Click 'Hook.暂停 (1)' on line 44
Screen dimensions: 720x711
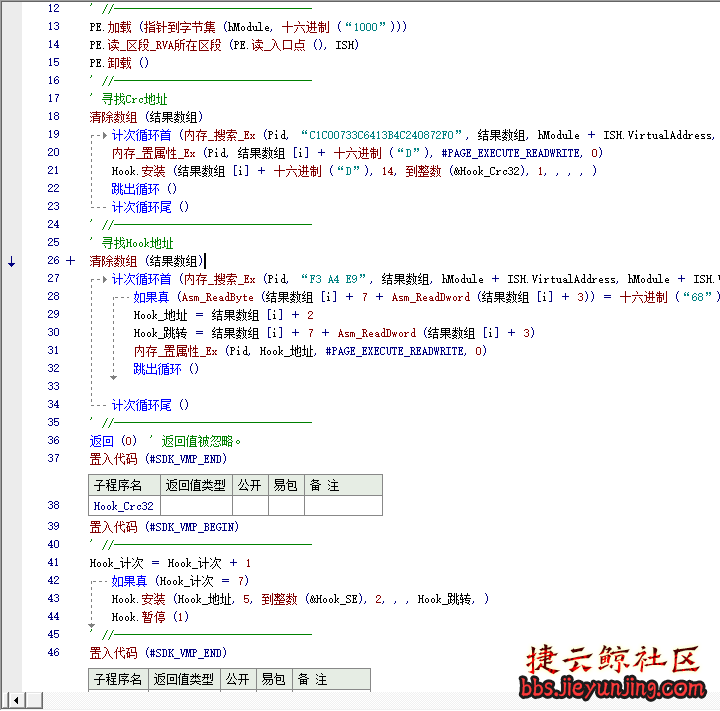coord(150,617)
